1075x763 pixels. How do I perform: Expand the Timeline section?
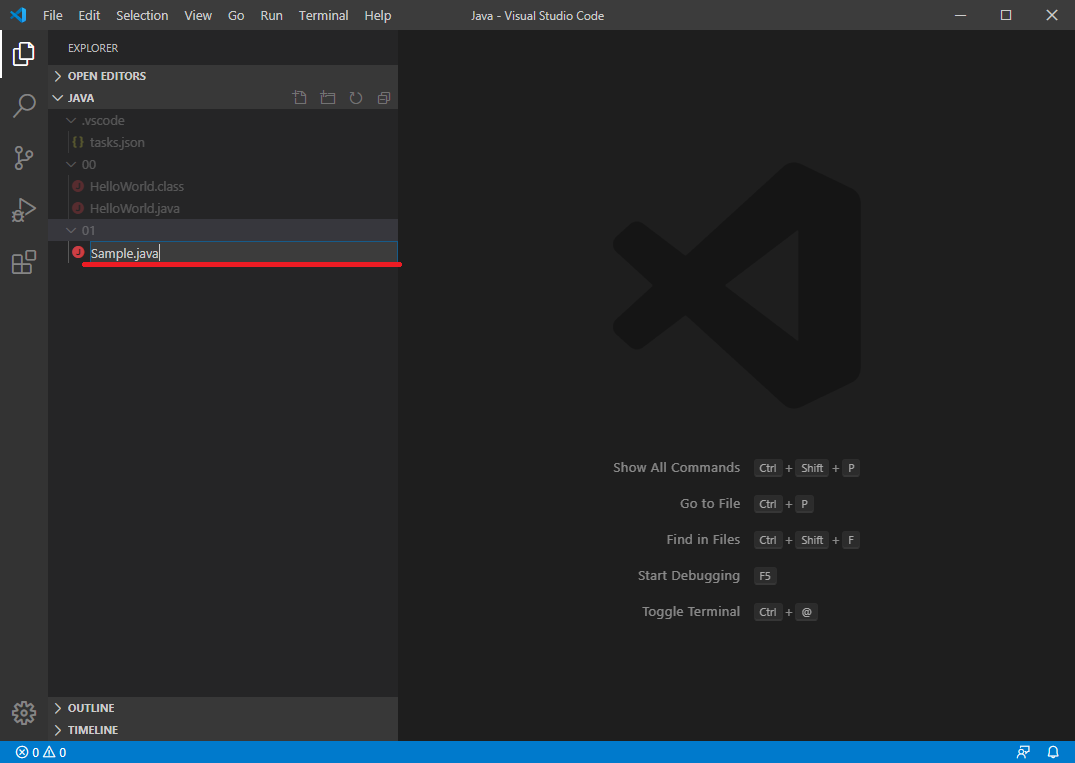point(223,730)
